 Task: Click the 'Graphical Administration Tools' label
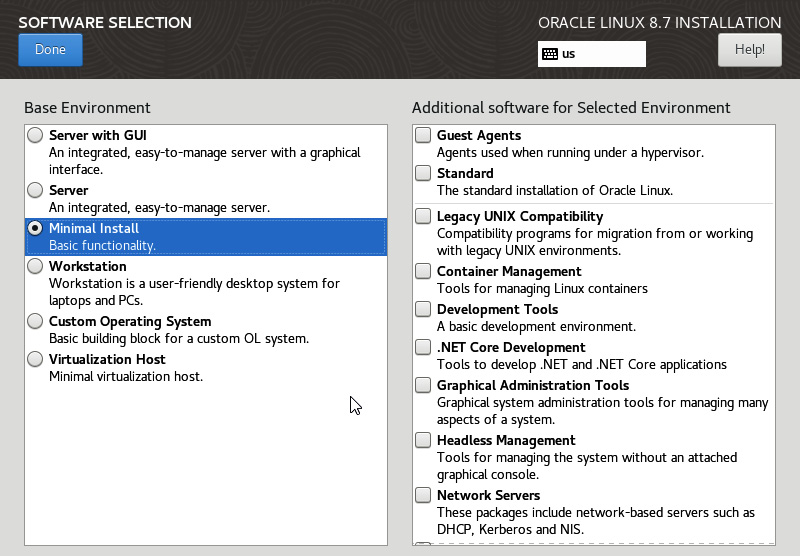[533, 385]
